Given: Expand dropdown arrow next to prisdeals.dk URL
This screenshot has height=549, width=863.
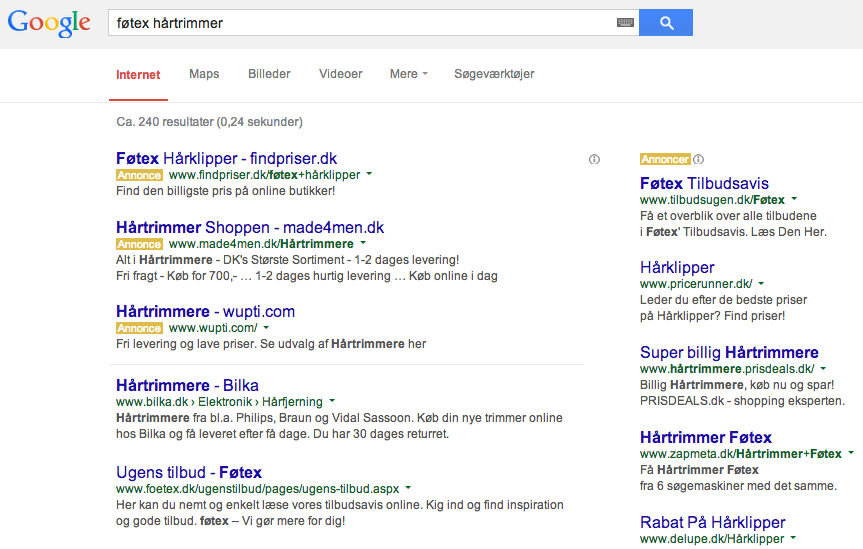Looking at the screenshot, I should pos(823,368).
